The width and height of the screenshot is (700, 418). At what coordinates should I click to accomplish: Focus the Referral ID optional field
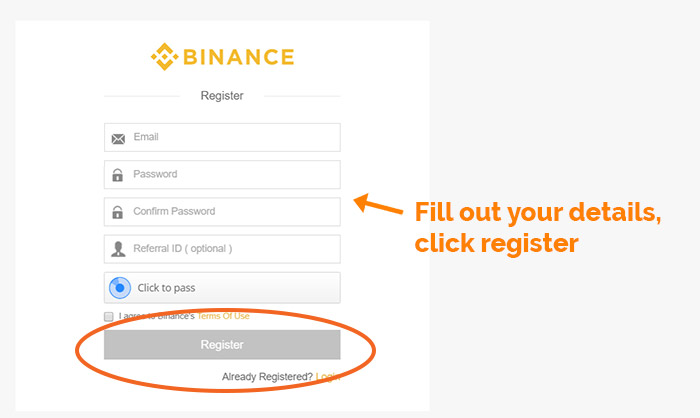(x=222, y=249)
